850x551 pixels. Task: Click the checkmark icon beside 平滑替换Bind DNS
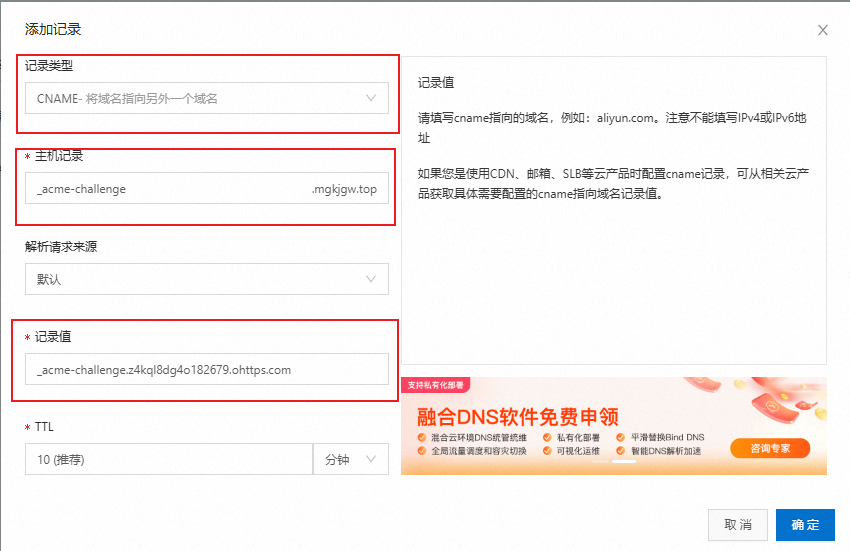(x=622, y=438)
